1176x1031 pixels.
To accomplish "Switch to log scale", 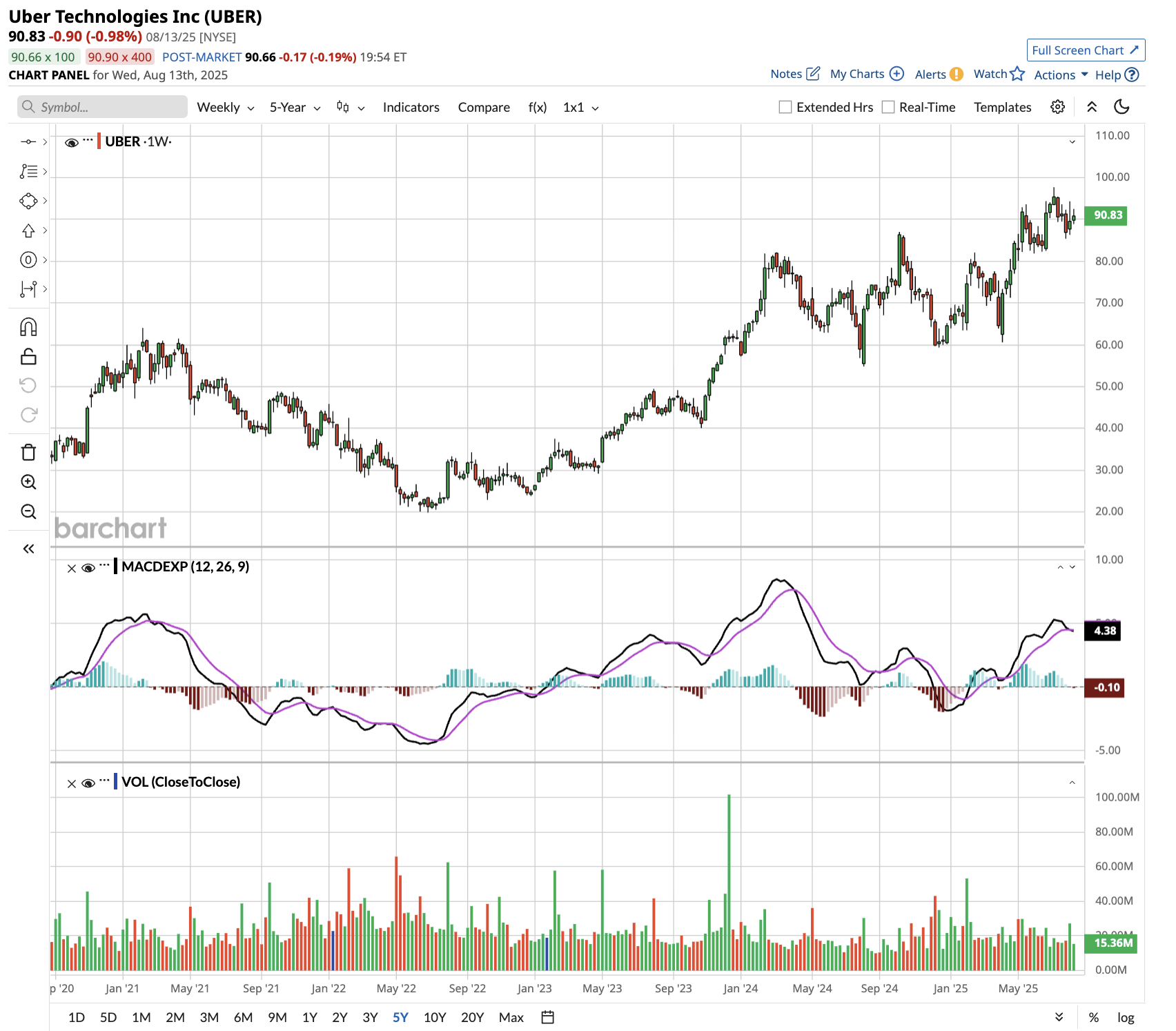I will [1126, 1017].
